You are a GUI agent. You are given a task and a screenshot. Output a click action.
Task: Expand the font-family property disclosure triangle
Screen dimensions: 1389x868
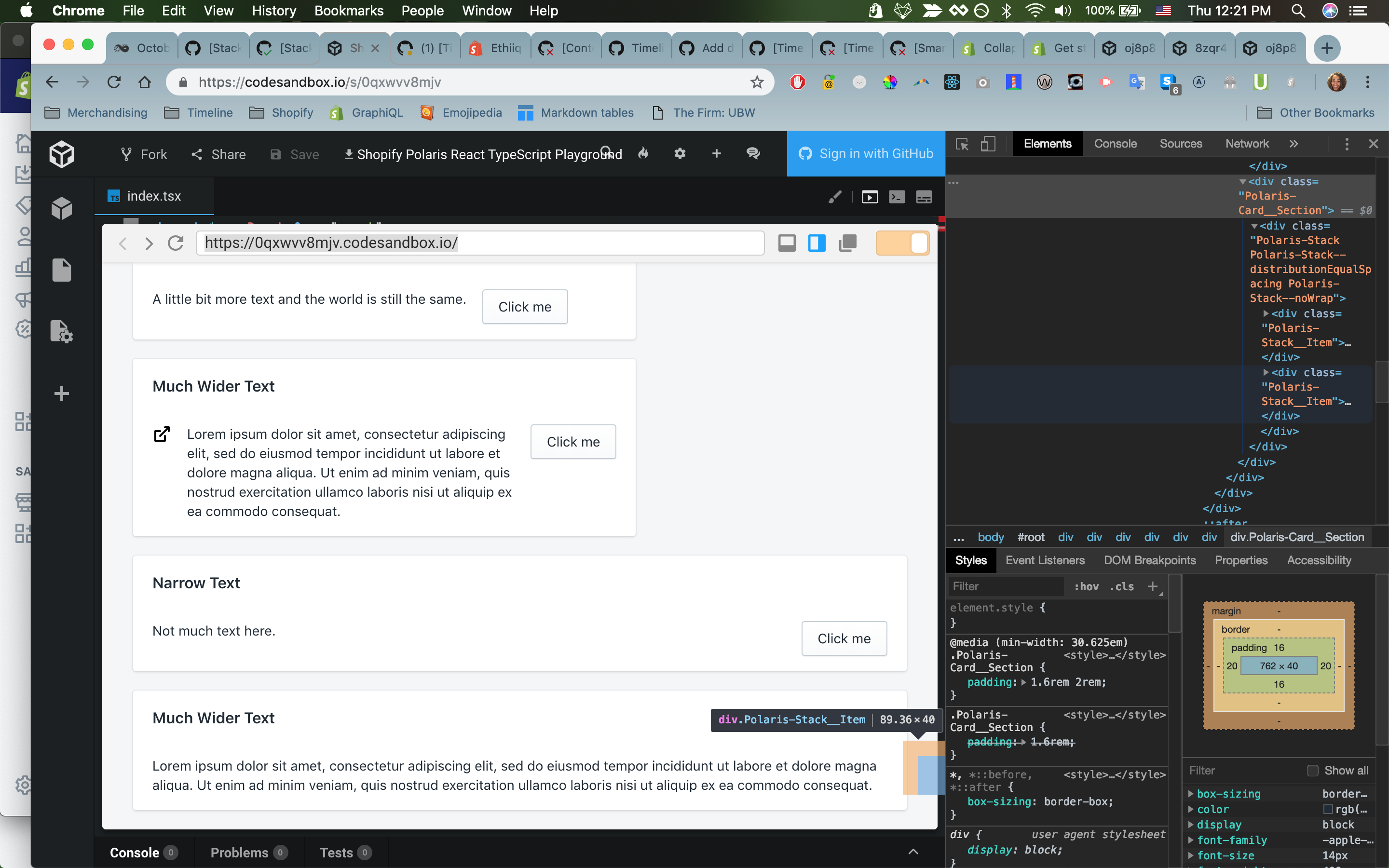point(1192,840)
